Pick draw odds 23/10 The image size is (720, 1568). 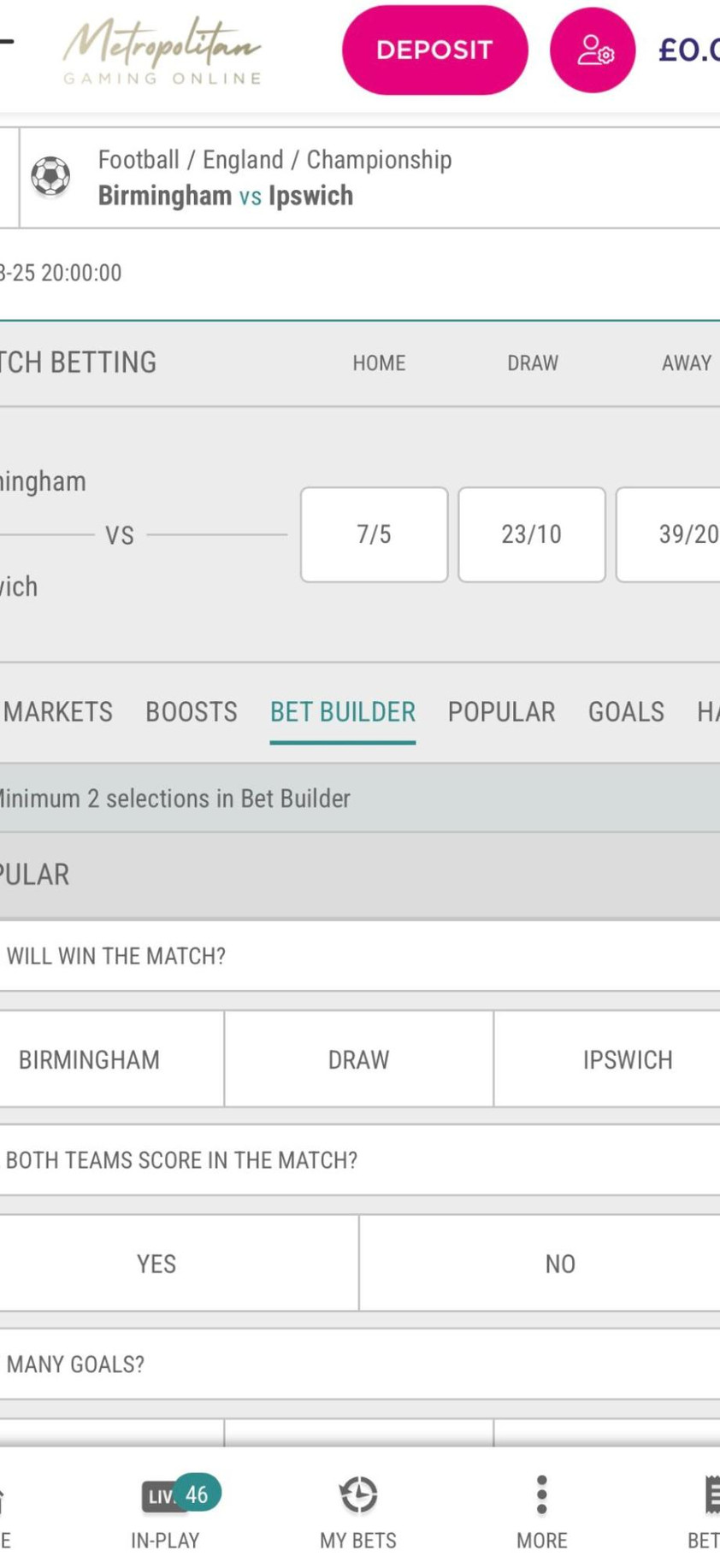531,534
